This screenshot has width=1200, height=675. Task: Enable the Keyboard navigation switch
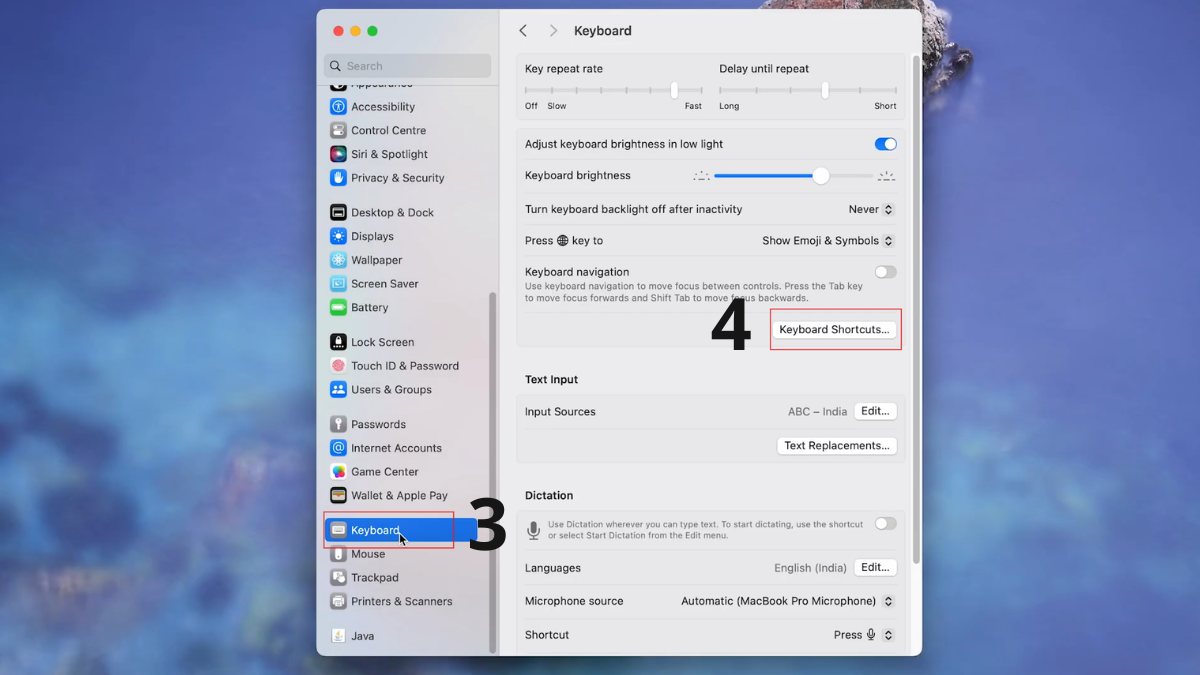(x=885, y=272)
